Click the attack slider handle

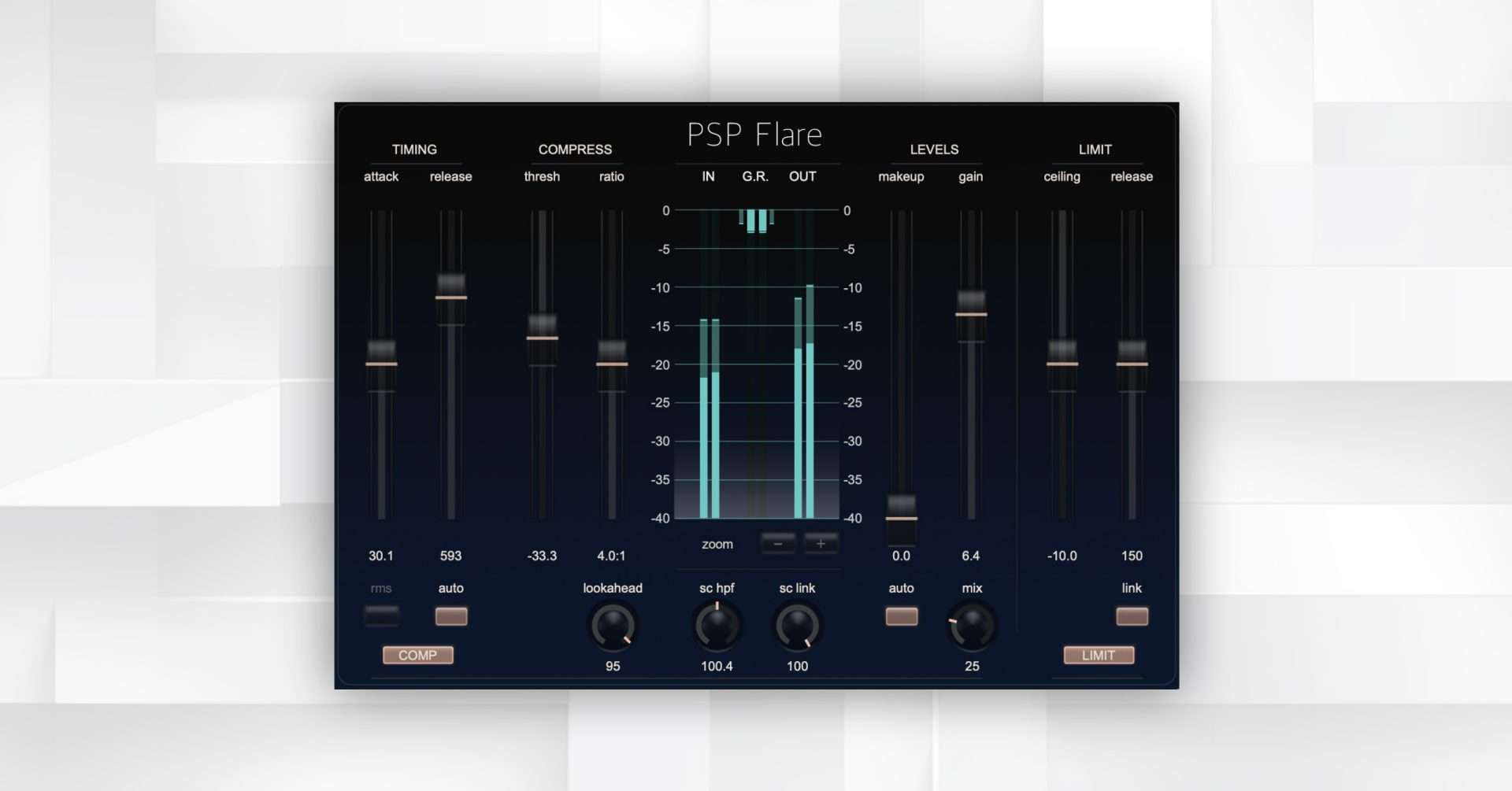(x=381, y=364)
